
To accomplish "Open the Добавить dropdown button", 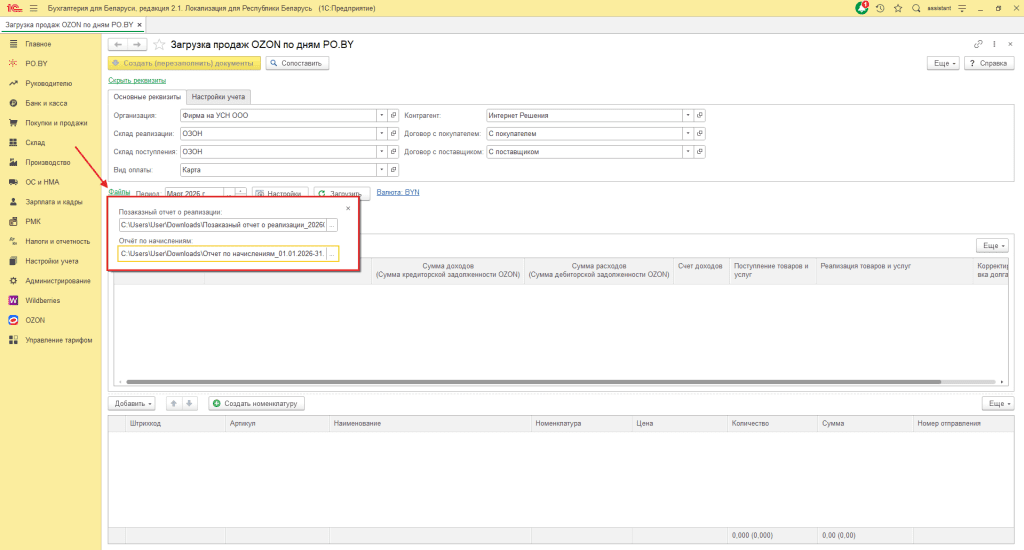I will [132, 404].
